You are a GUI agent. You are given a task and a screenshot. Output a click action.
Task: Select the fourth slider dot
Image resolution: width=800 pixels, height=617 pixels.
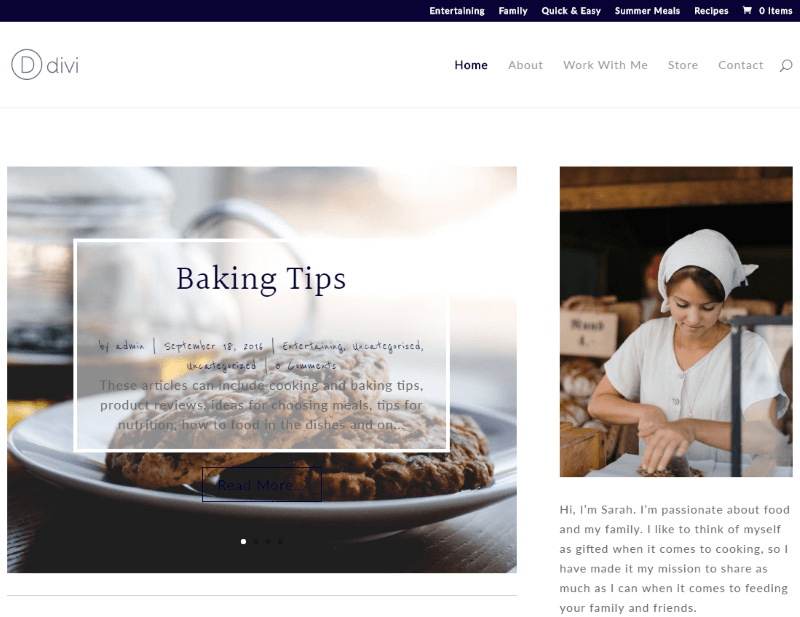click(x=281, y=541)
